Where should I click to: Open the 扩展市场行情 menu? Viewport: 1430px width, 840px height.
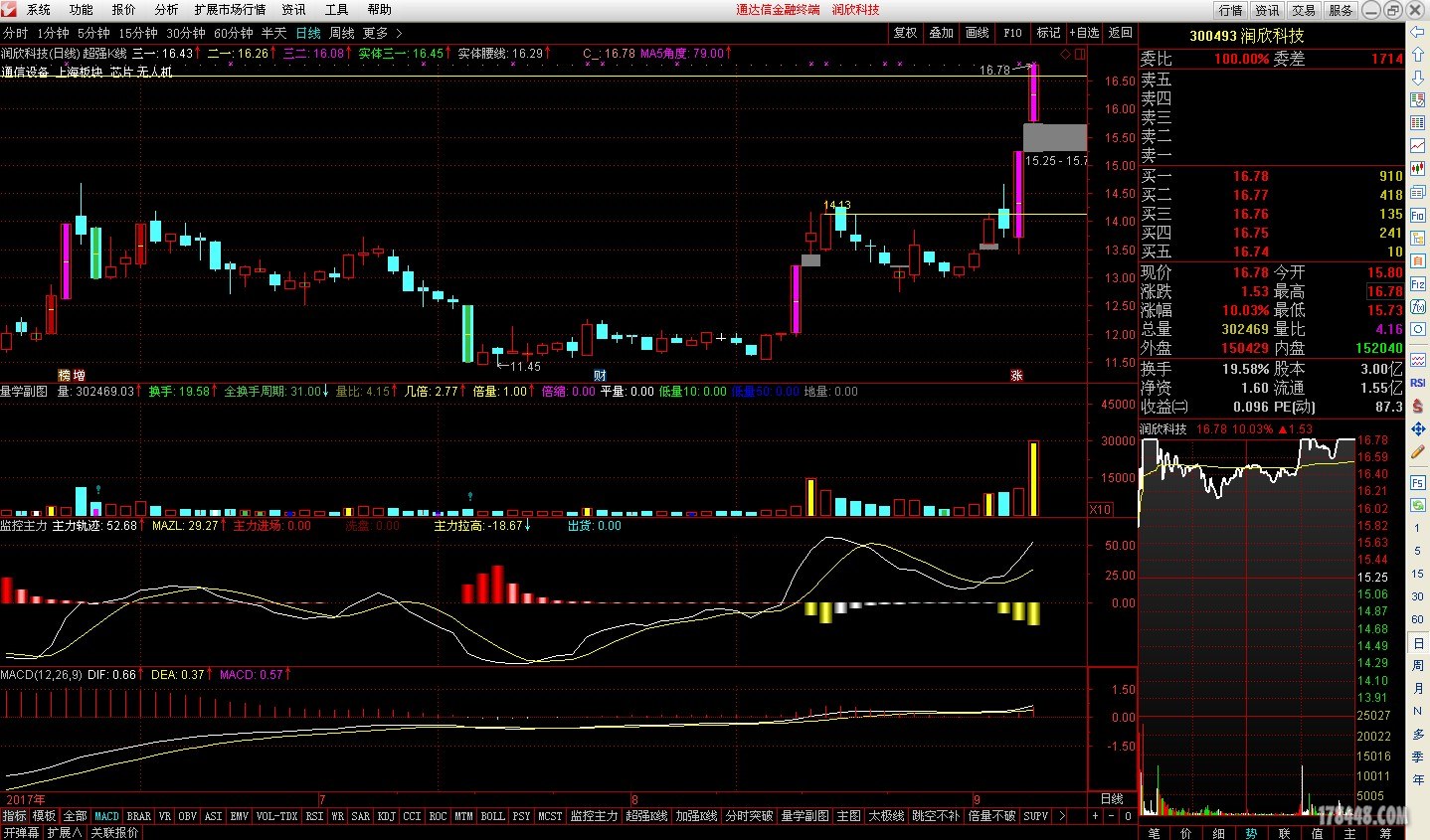click(230, 10)
